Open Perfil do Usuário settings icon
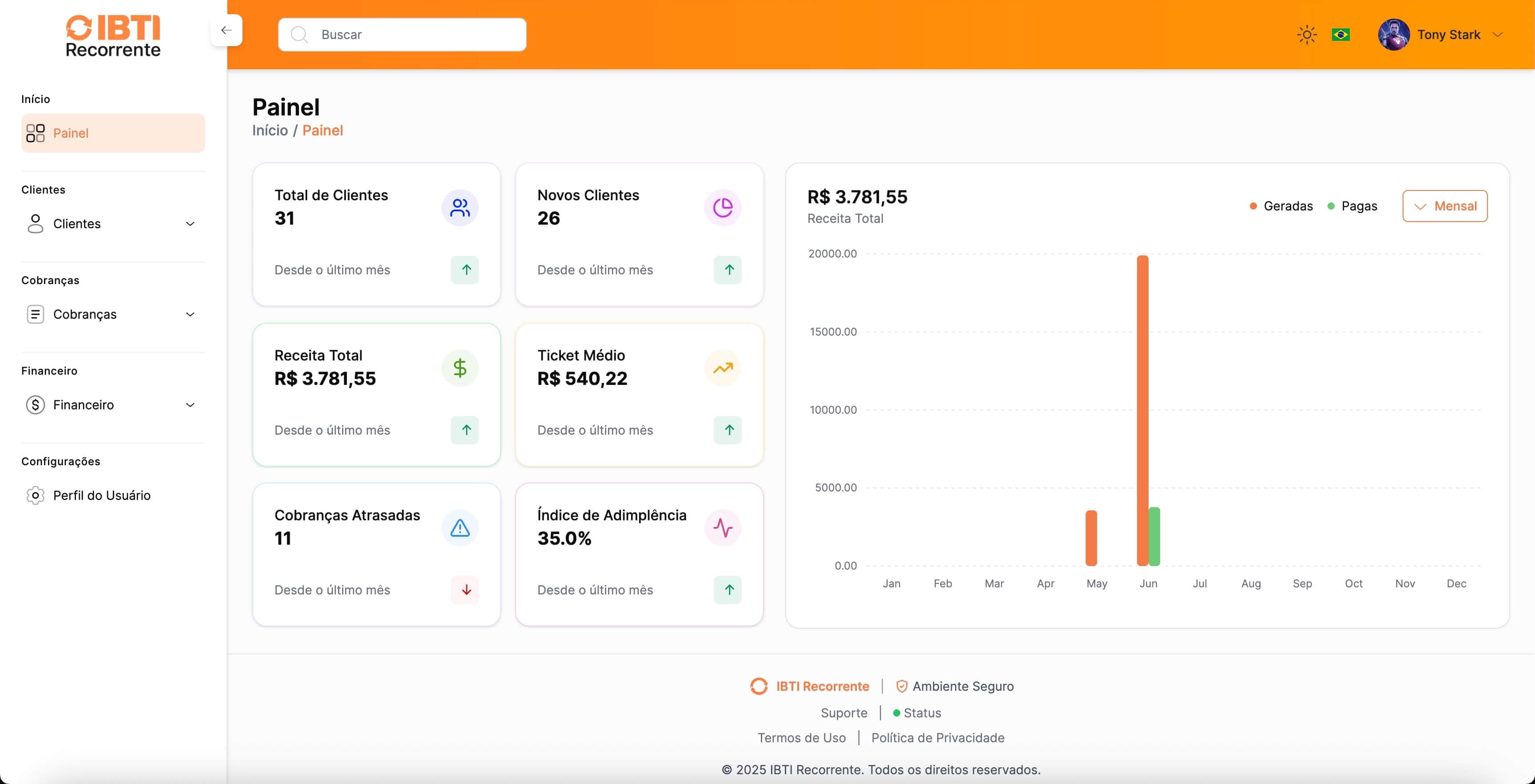1535x784 pixels. click(x=35, y=495)
